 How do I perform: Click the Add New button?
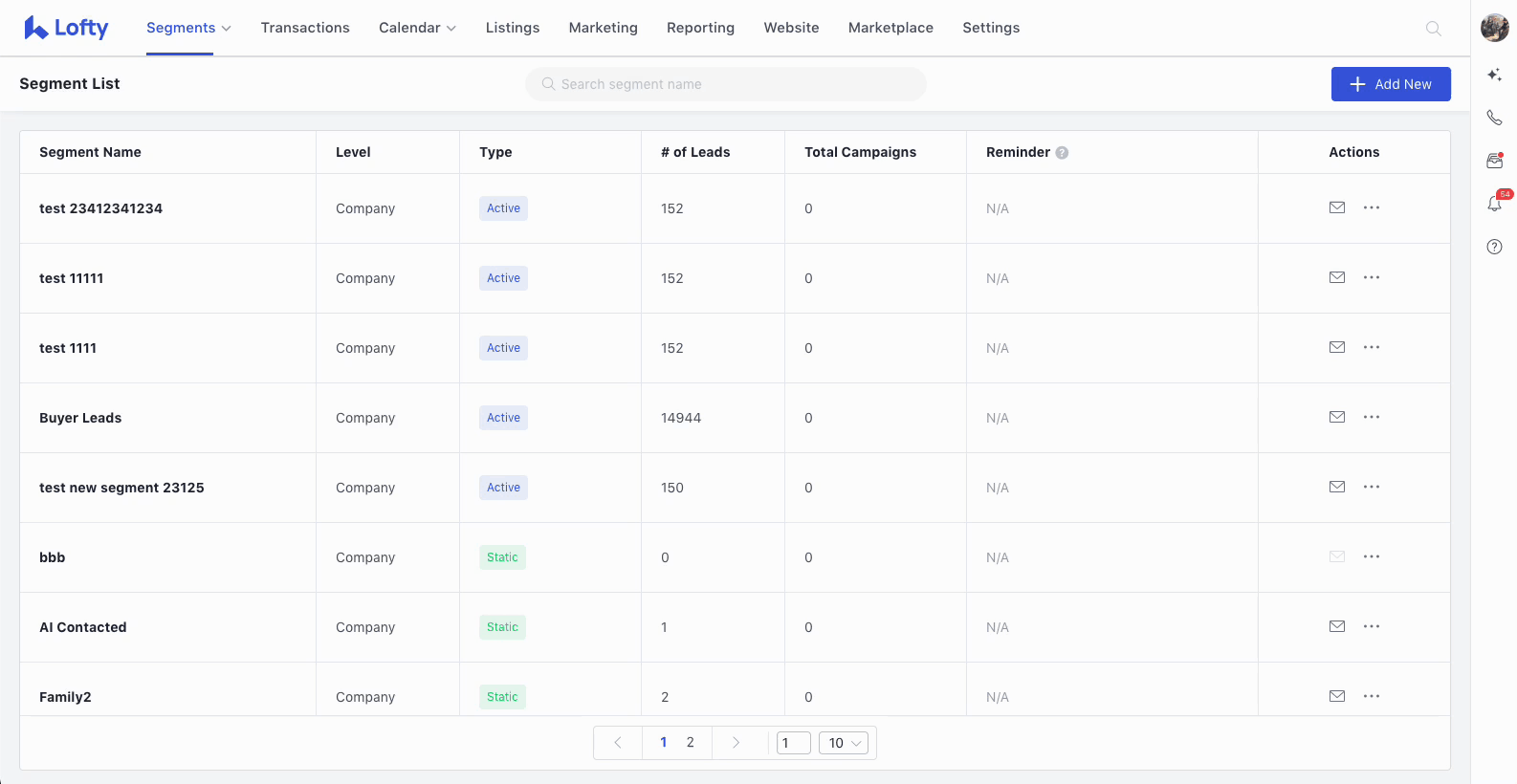(1391, 84)
